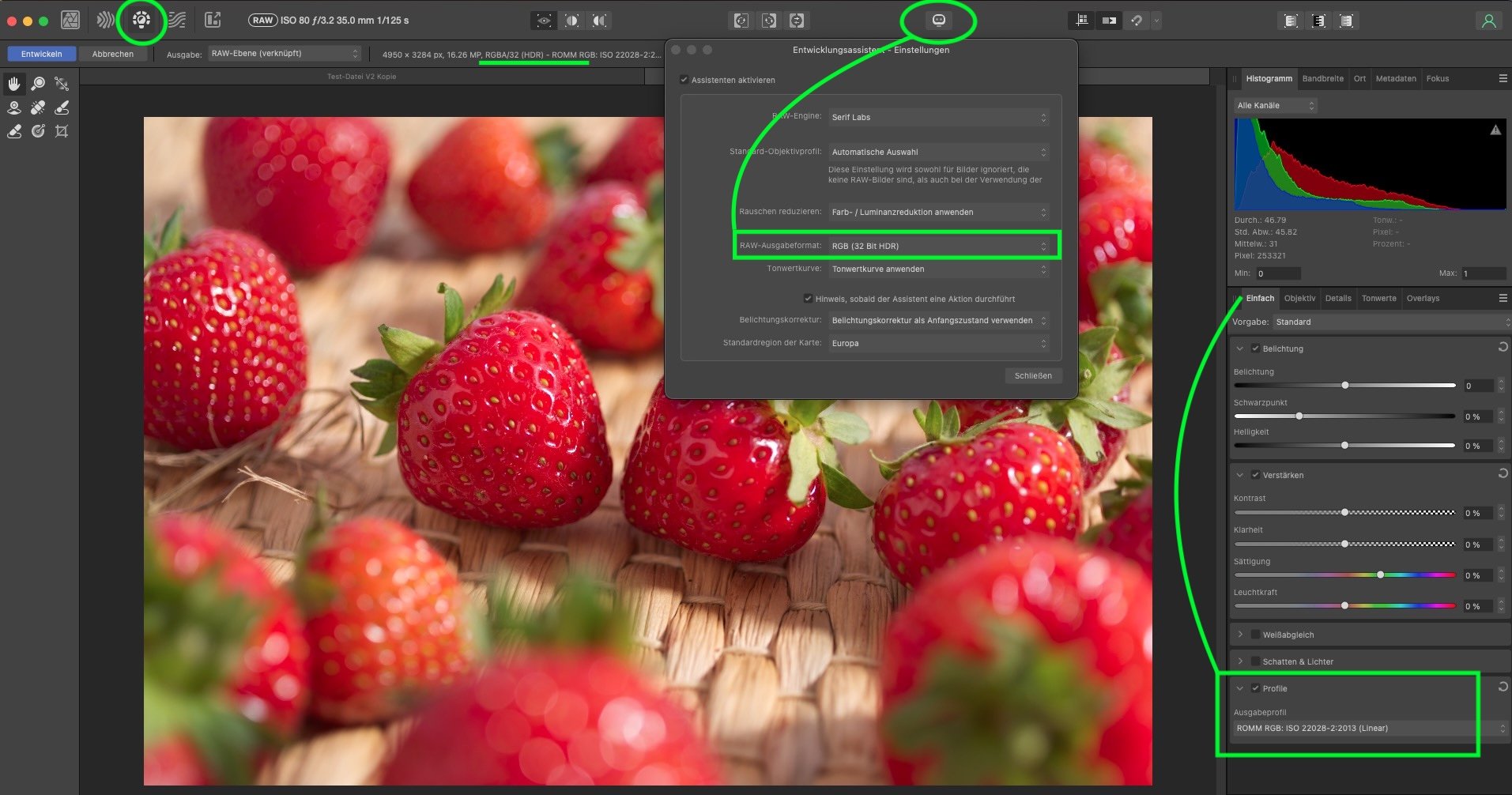This screenshot has height=795, width=1512.
Task: Select the mirror view mode icon
Action: (600, 21)
